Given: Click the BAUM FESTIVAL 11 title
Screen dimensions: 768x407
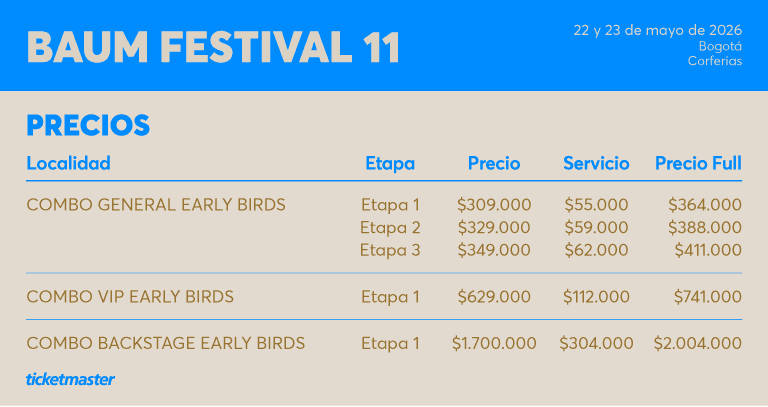Looking at the screenshot, I should [x=213, y=47].
